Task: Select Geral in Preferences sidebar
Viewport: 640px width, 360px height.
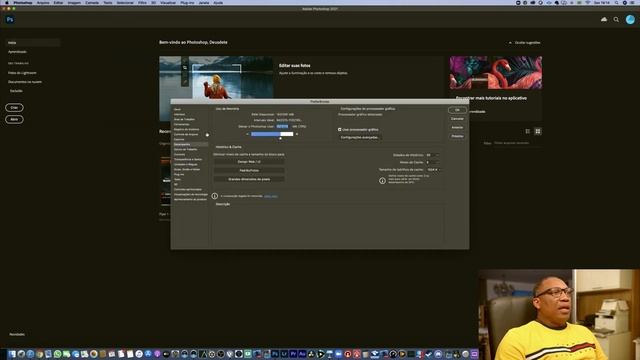Action: (177, 109)
